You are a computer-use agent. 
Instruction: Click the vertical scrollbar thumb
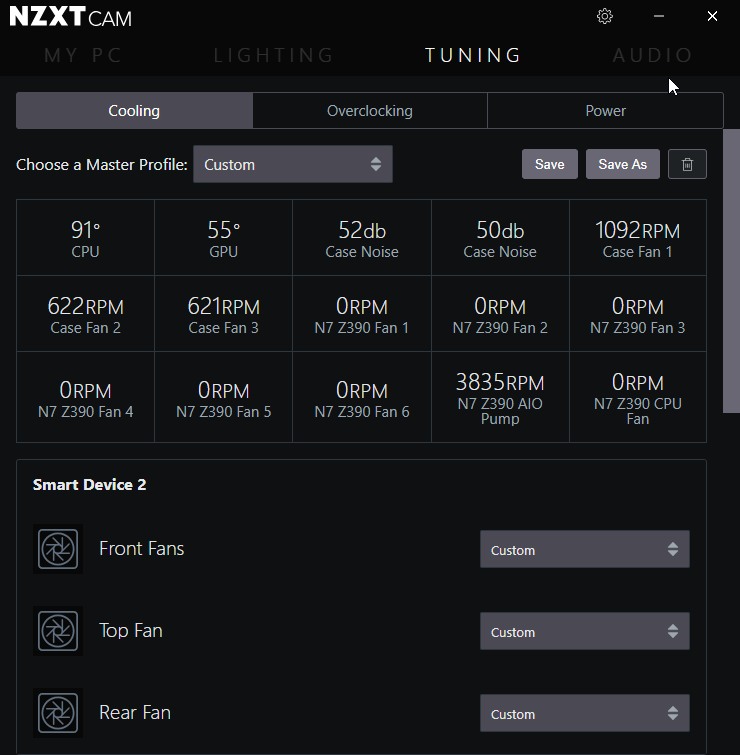click(731, 271)
